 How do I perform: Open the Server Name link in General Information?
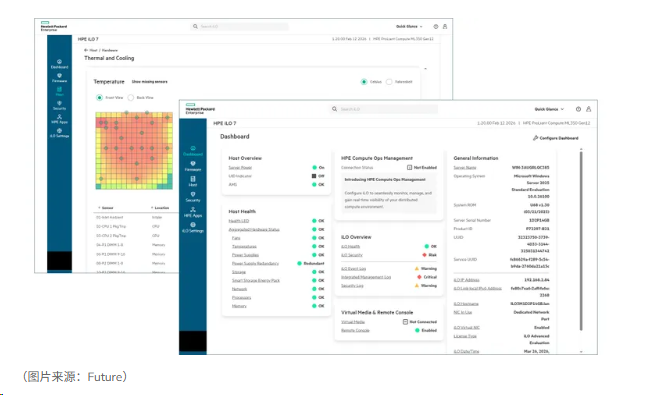coord(465,167)
